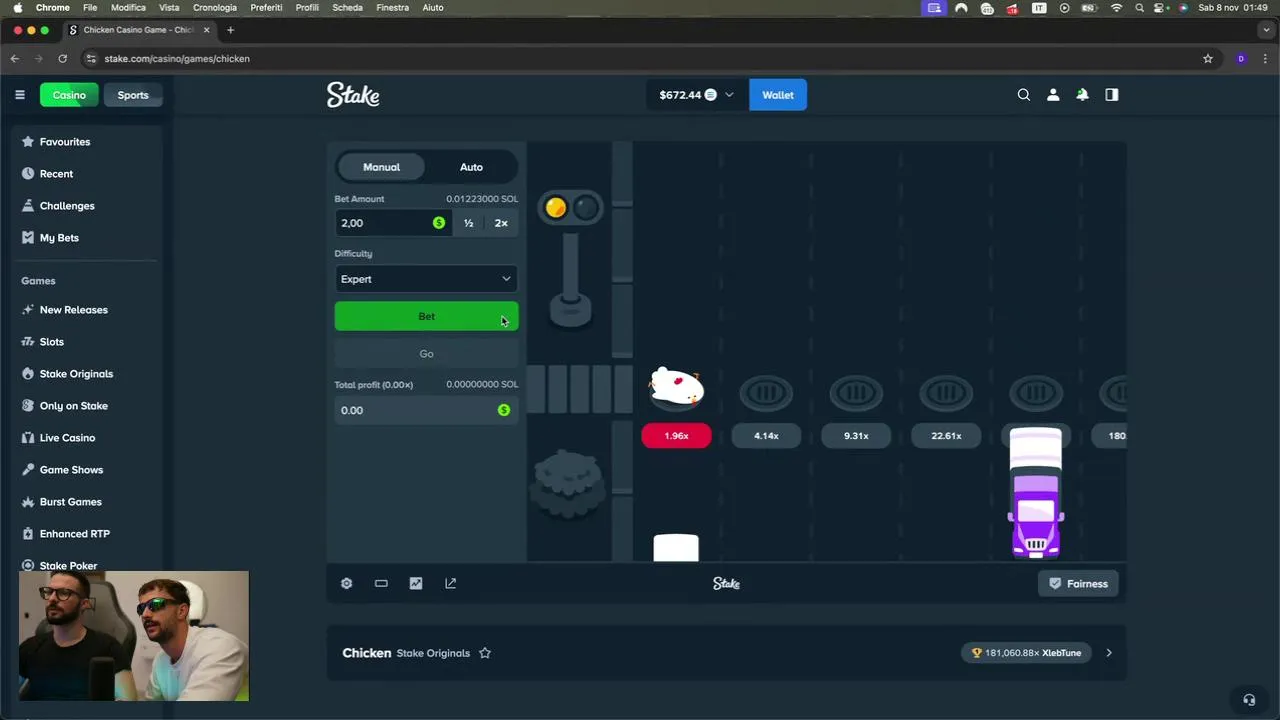Double the bet with 2× button
The image size is (1280, 720).
pos(501,223)
